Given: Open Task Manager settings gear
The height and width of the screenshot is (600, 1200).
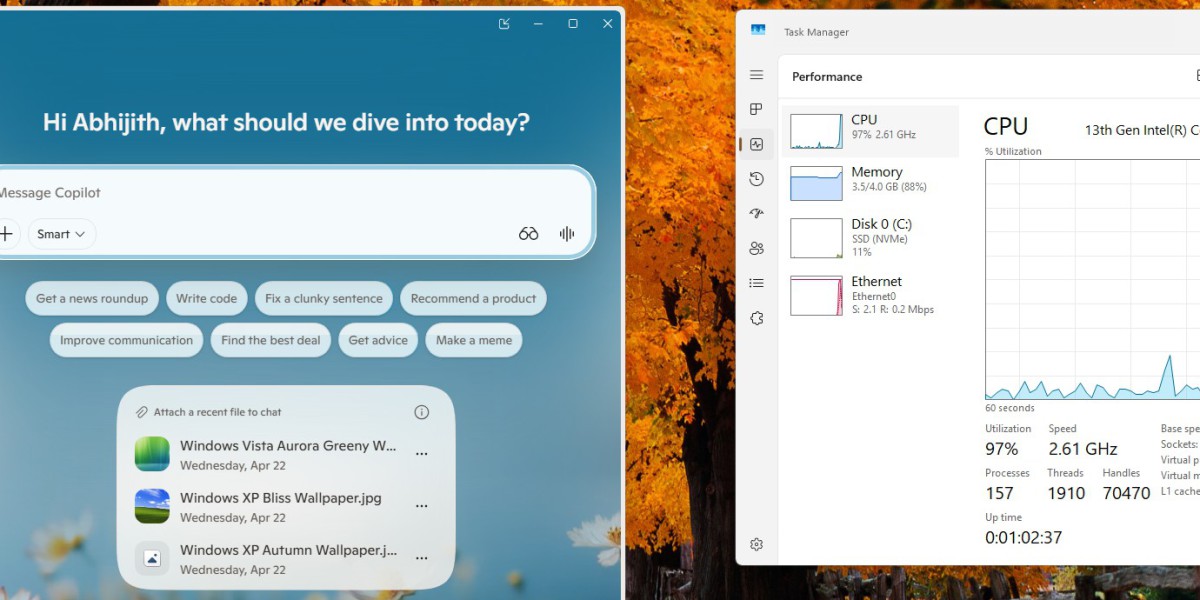Looking at the screenshot, I should point(756,545).
